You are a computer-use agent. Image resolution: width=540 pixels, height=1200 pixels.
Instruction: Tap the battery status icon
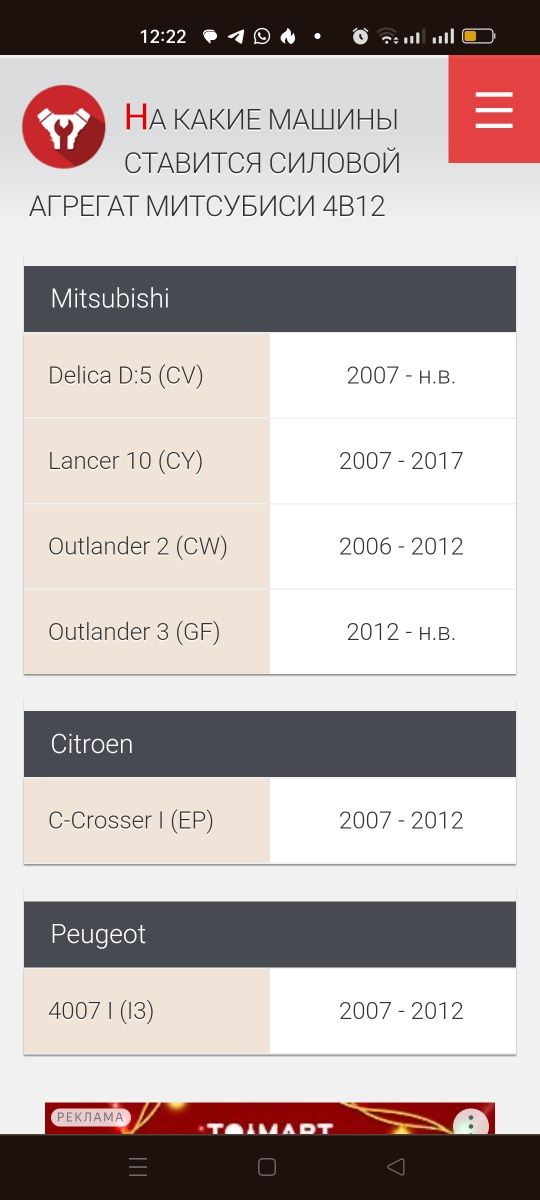(x=478, y=36)
